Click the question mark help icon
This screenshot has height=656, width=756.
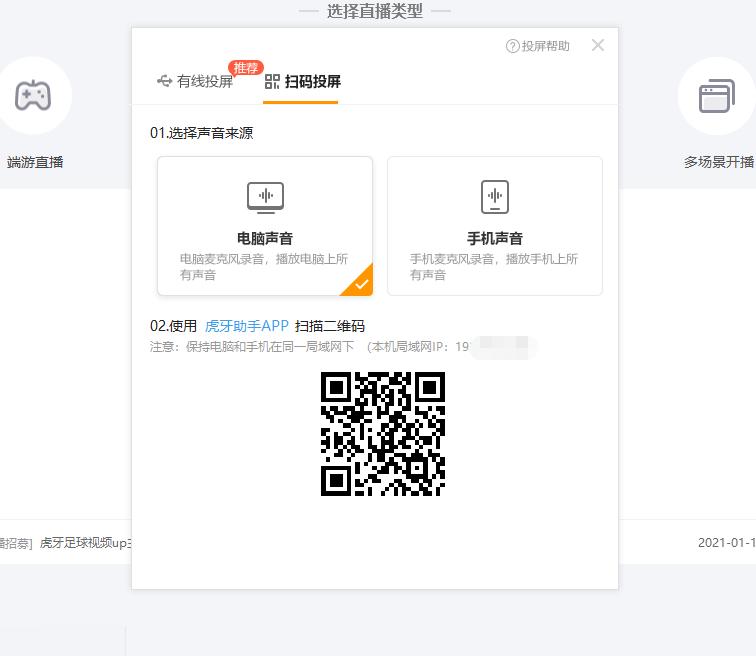(513, 46)
